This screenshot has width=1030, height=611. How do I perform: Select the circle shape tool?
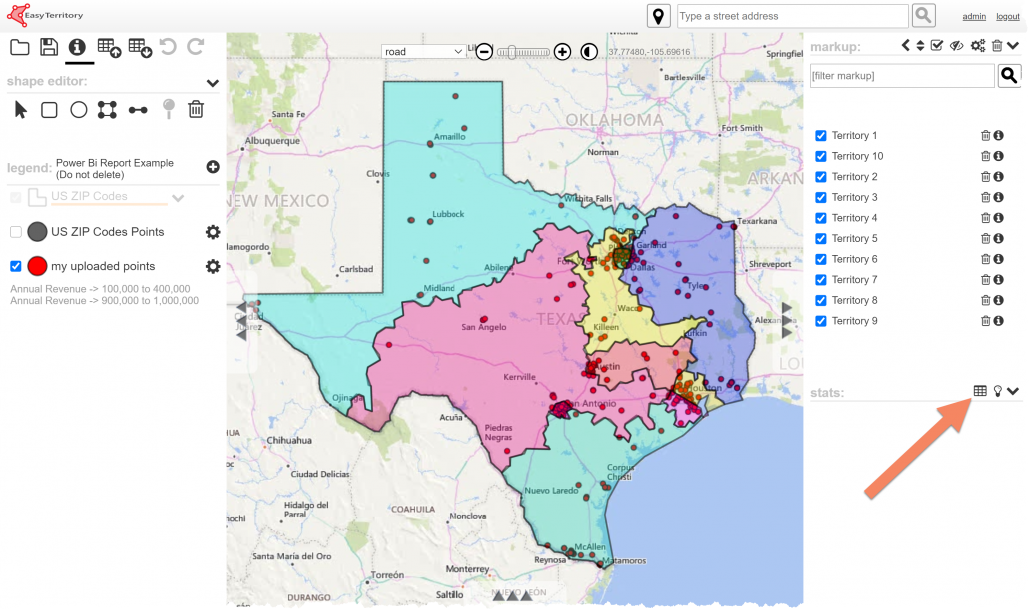click(x=78, y=109)
